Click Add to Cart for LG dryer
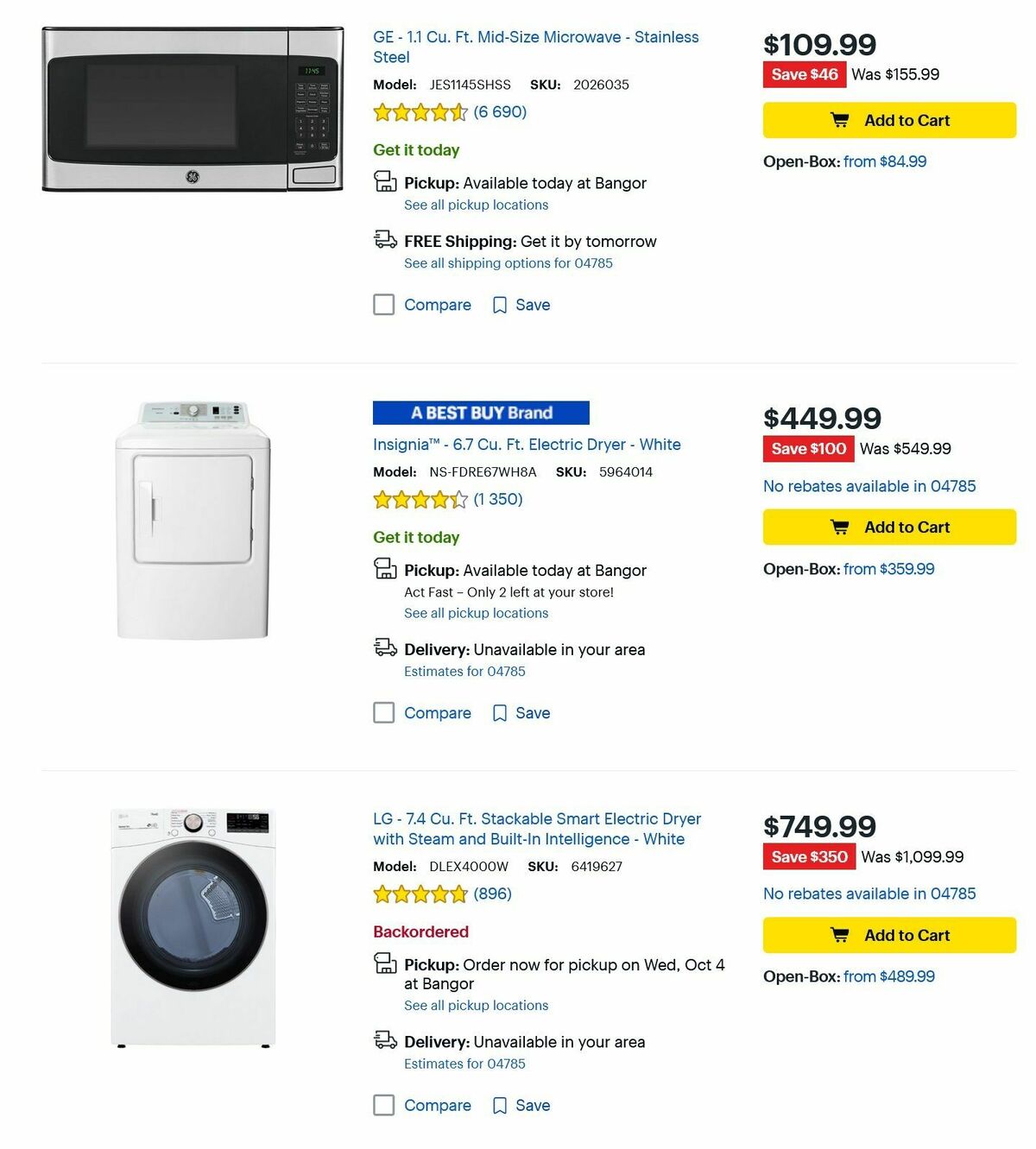The width and height of the screenshot is (1036, 1149). coord(888,935)
